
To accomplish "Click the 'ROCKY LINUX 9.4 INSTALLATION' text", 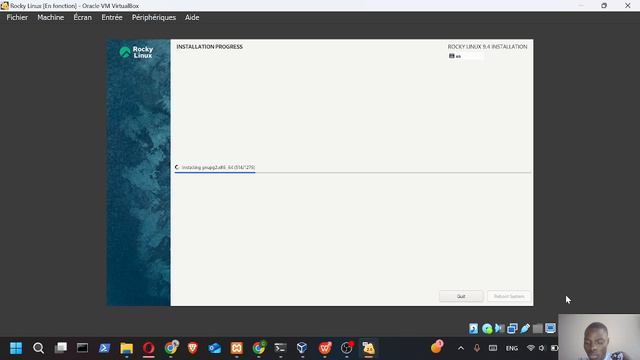I will coord(487,47).
